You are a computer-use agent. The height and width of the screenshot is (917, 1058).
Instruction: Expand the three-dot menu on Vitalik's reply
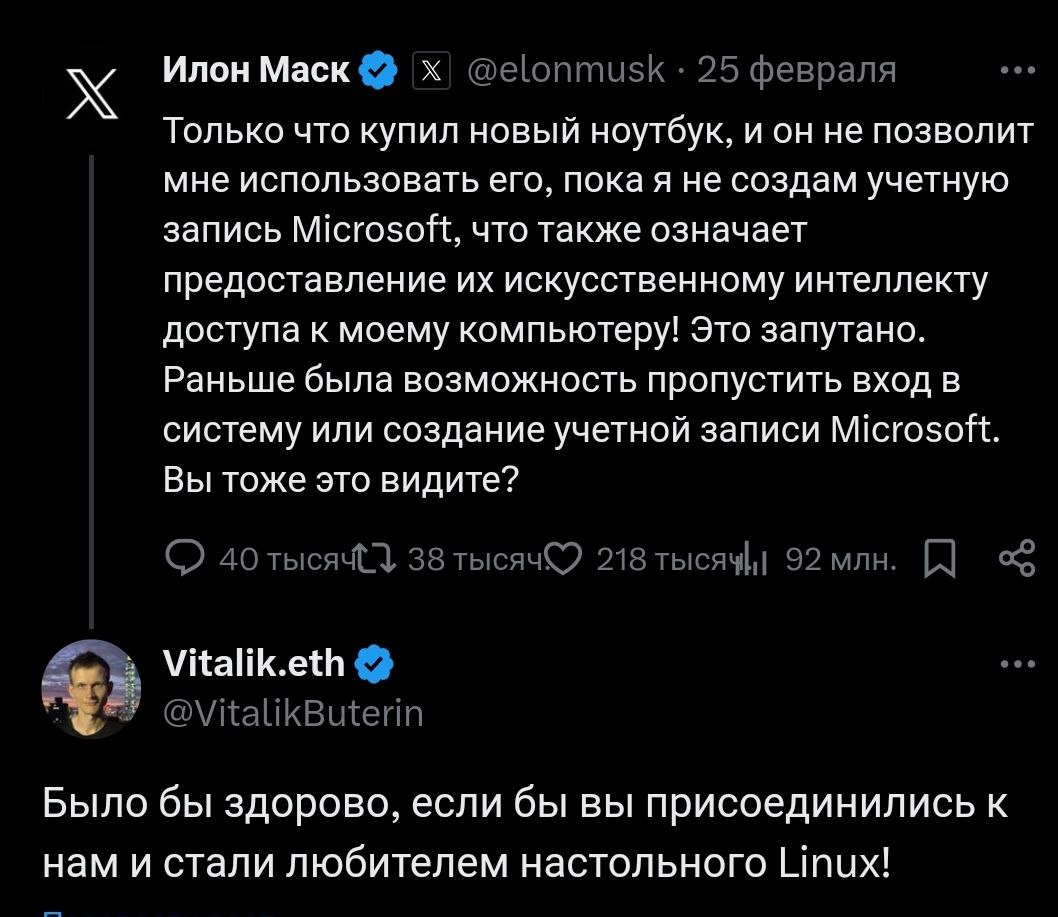pyautogui.click(x=1017, y=663)
